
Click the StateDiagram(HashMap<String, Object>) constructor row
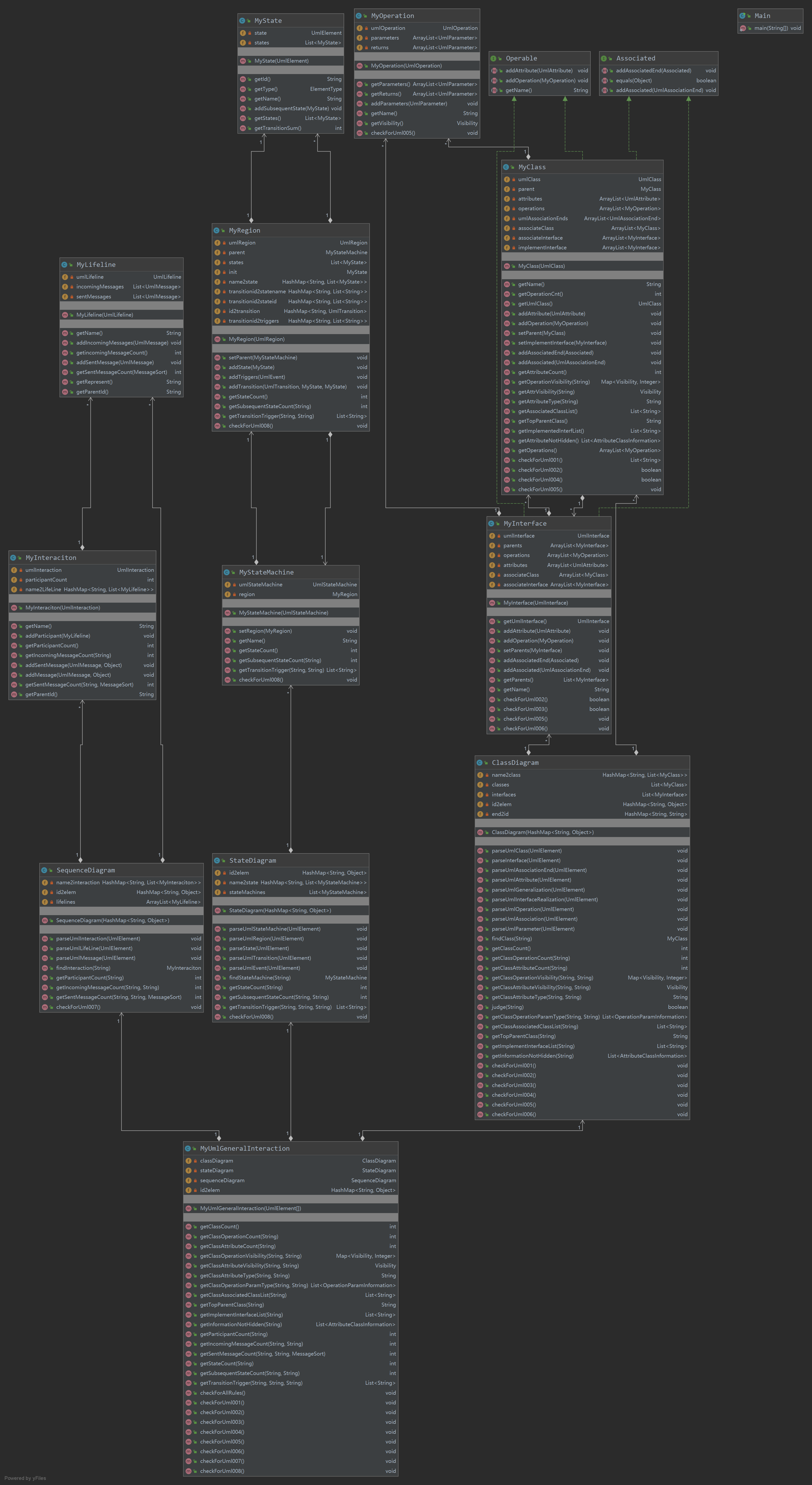(x=280, y=910)
